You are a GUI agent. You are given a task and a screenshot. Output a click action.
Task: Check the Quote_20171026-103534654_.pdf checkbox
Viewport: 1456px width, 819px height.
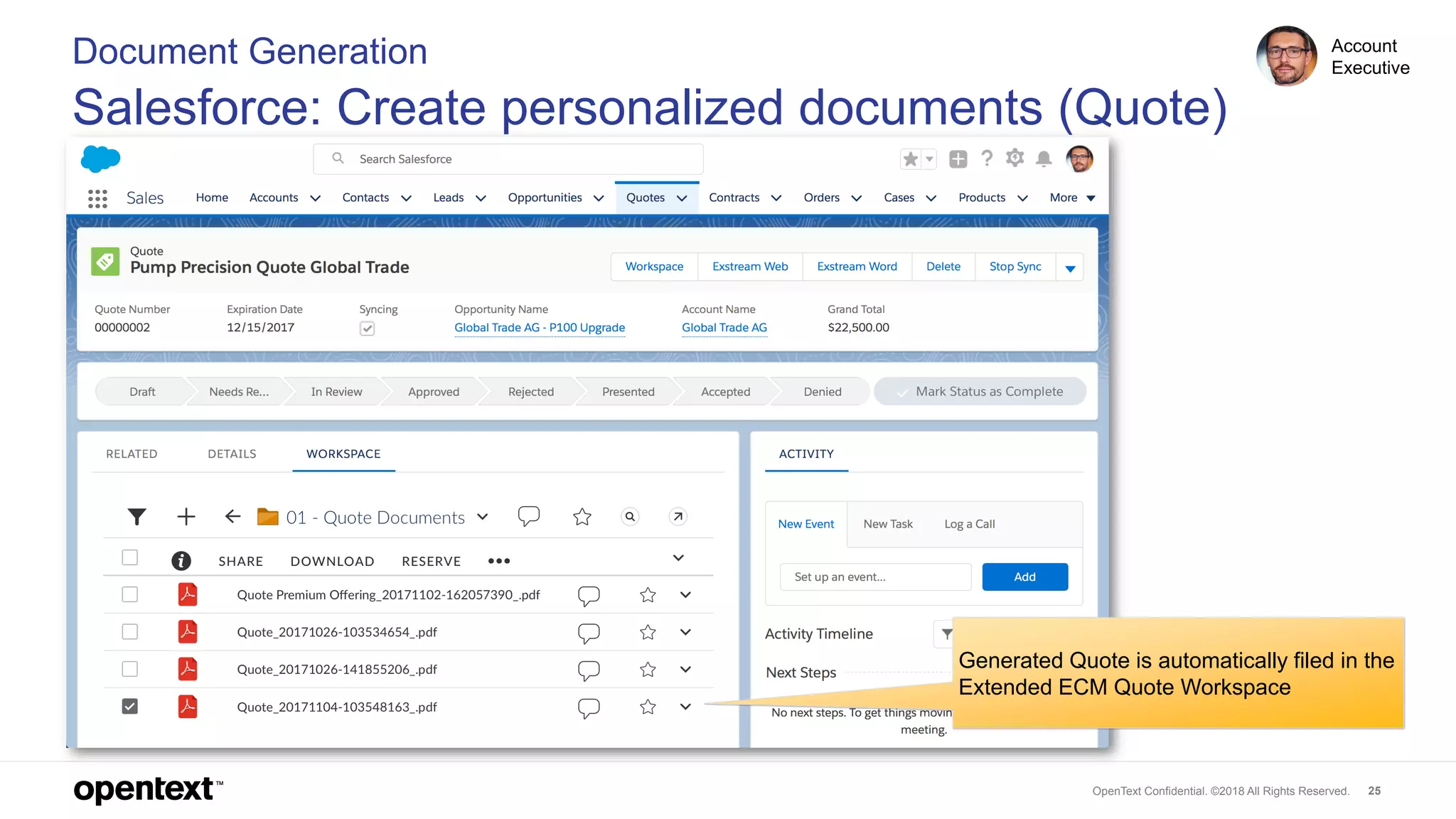click(129, 632)
